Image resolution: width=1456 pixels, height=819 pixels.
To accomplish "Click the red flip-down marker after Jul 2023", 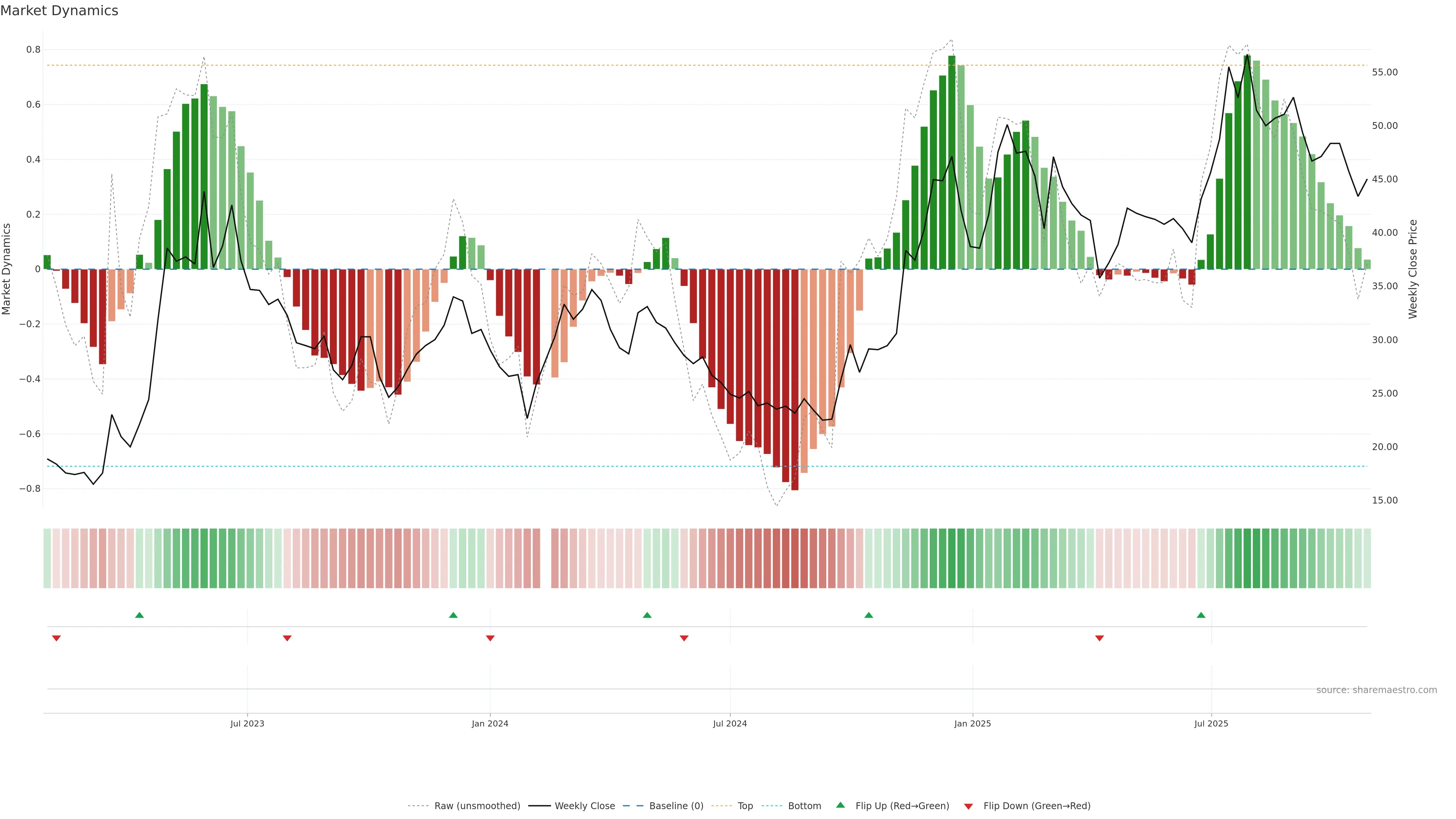I will coord(287,638).
